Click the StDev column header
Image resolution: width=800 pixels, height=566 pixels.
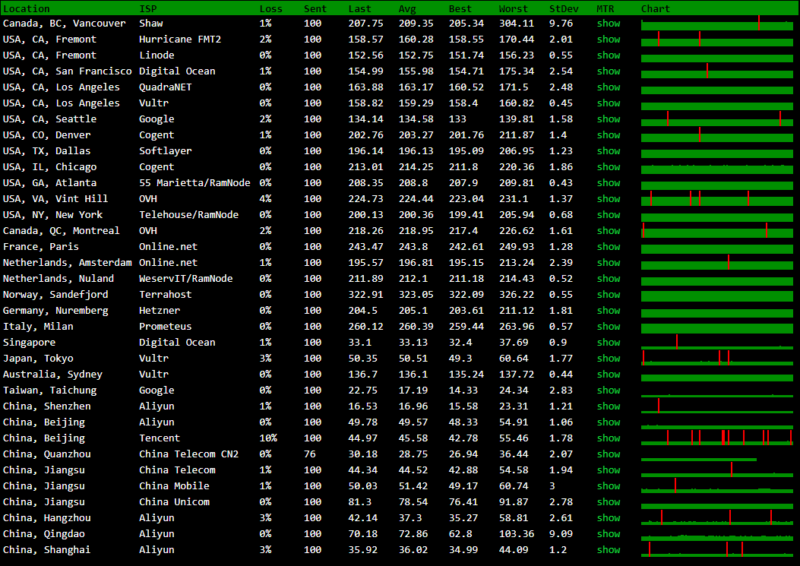pyautogui.click(x=562, y=8)
